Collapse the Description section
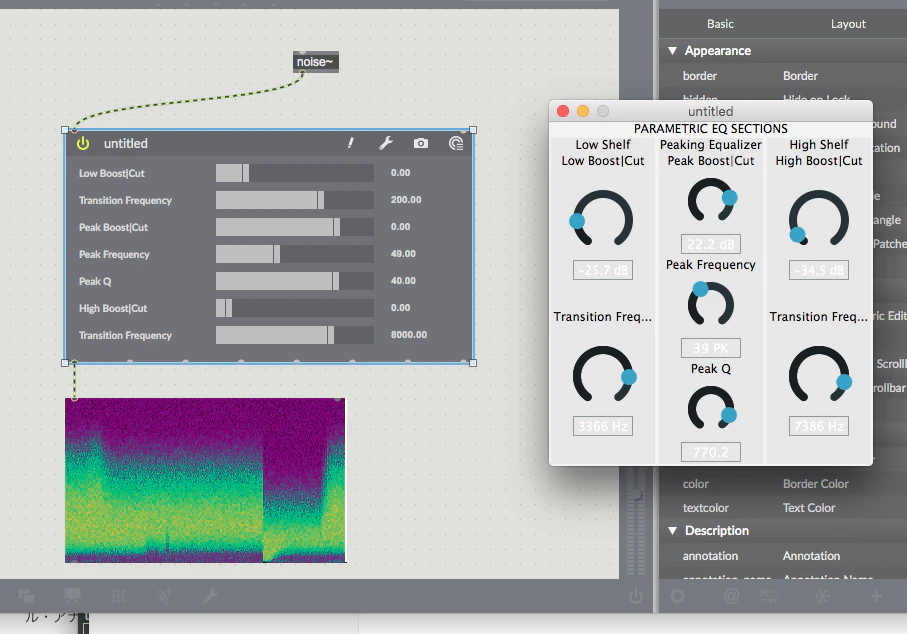Viewport: 907px width, 634px height. click(672, 530)
